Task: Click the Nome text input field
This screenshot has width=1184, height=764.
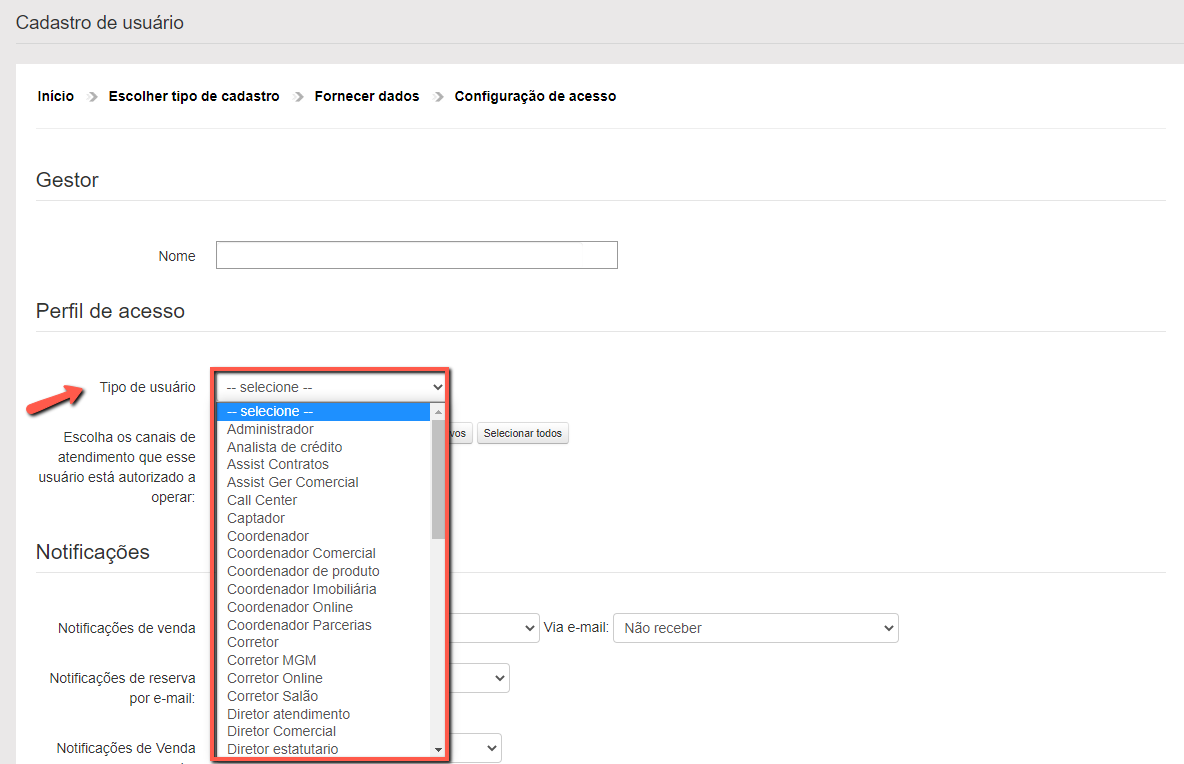Action: (x=416, y=256)
